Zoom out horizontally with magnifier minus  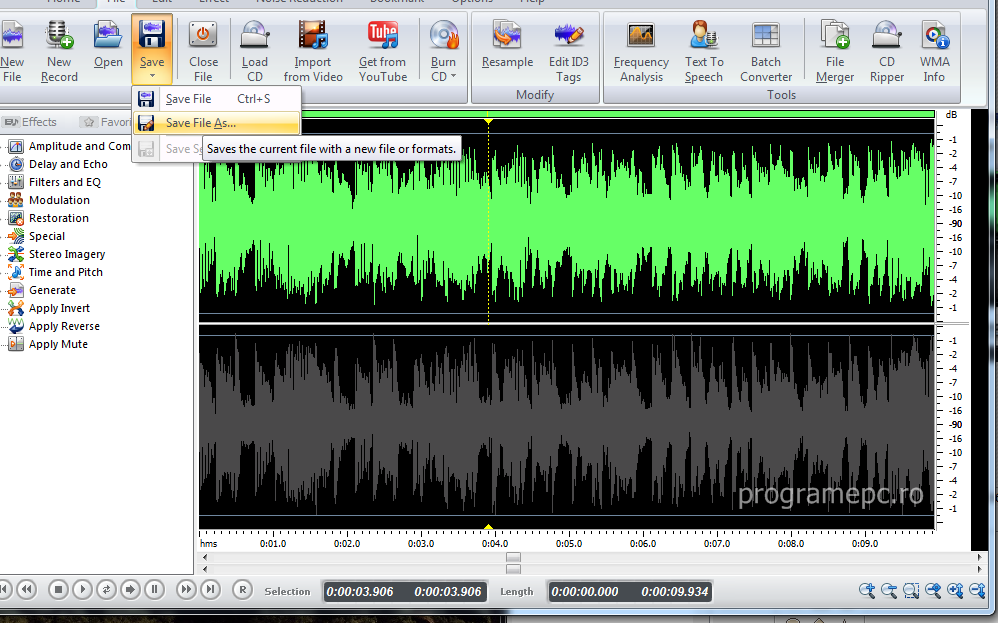click(x=889, y=591)
